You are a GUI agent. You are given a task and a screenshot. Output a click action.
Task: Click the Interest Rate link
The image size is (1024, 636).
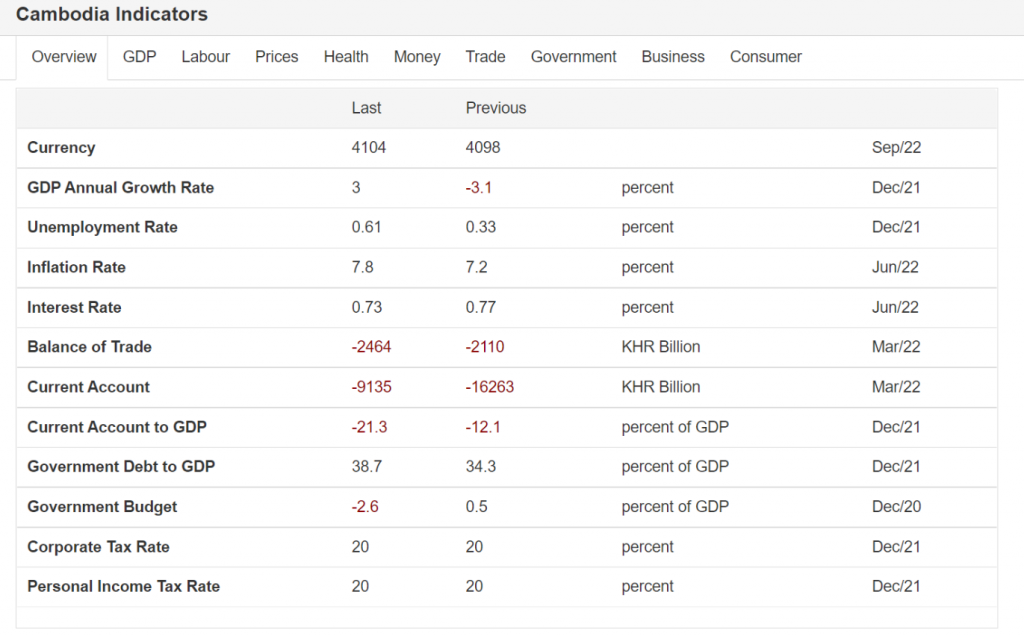tap(74, 307)
